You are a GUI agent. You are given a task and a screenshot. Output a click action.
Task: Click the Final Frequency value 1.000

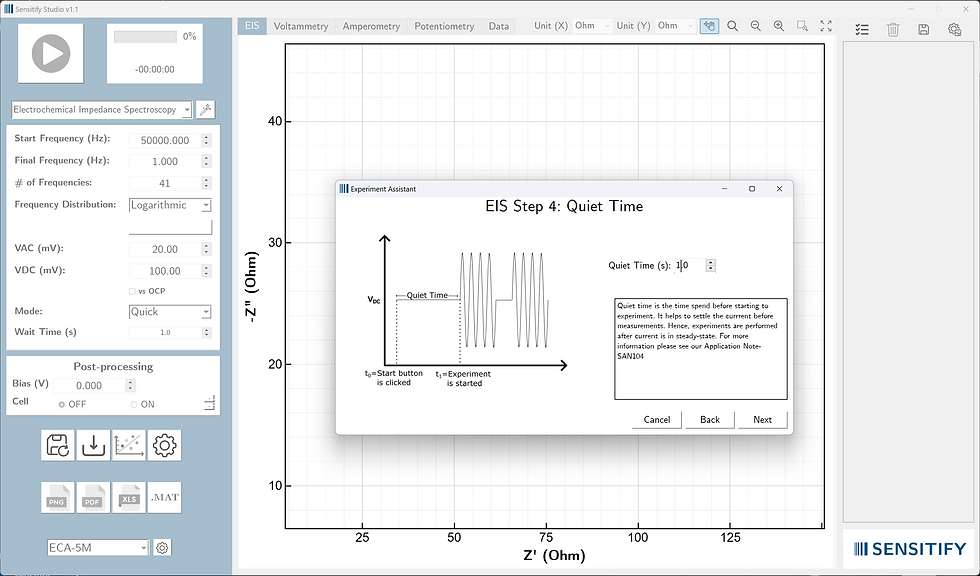(165, 161)
